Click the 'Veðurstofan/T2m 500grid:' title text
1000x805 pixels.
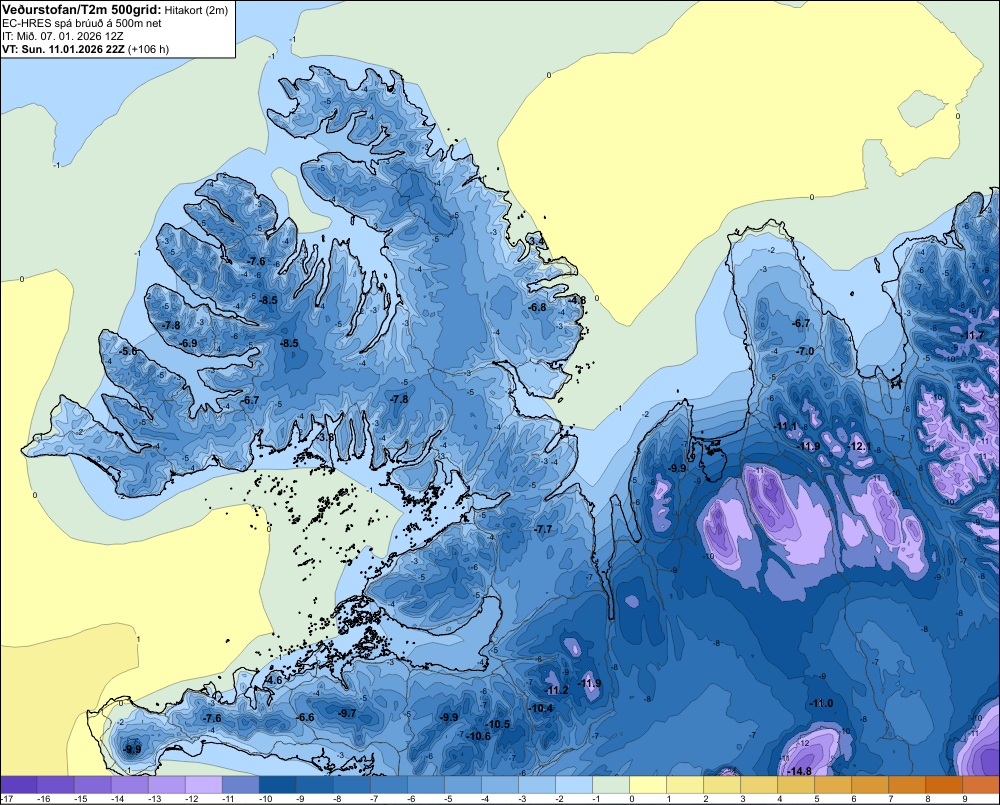tap(82, 10)
